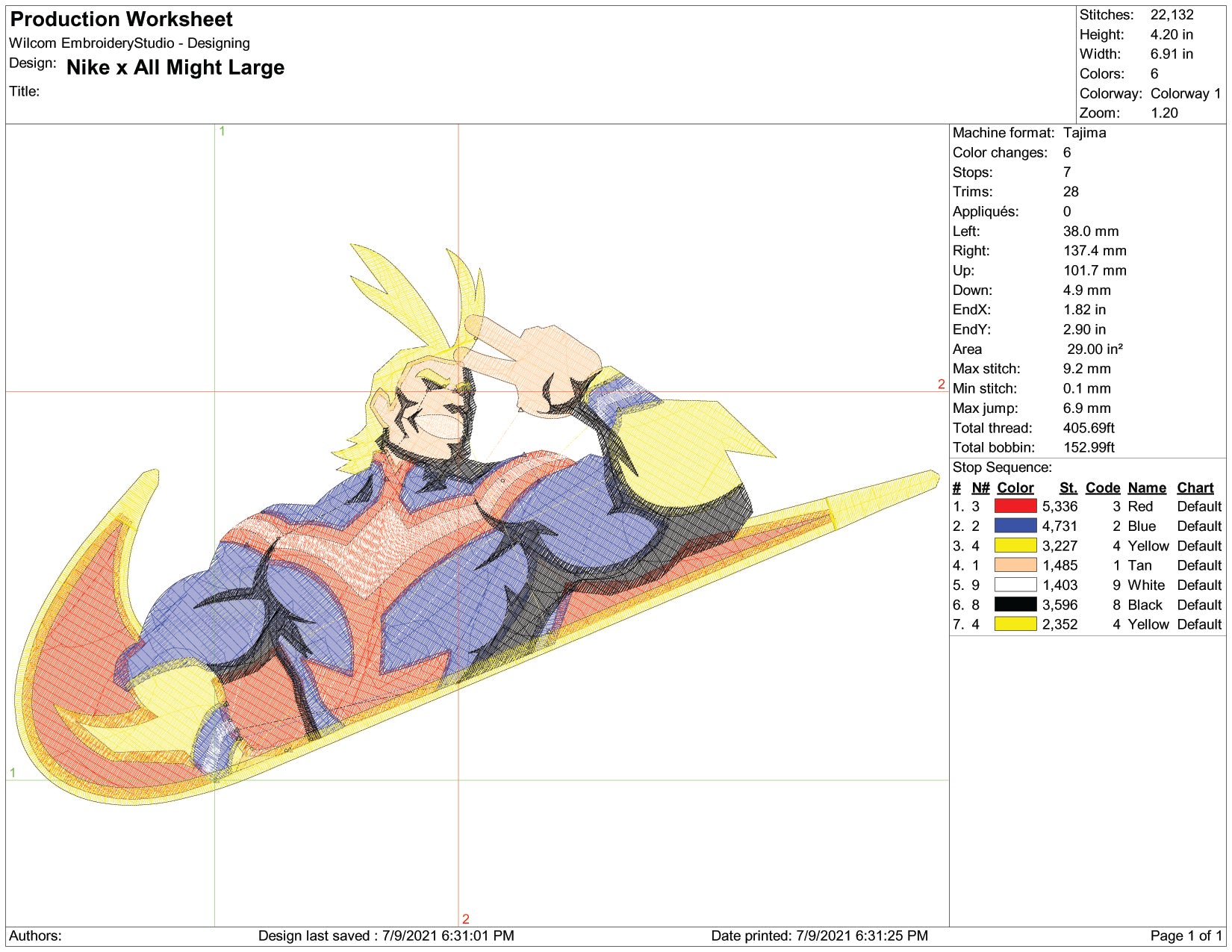Click the St. column header
Image resolution: width=1232 pixels, height=952 pixels.
pyautogui.click(x=1068, y=488)
